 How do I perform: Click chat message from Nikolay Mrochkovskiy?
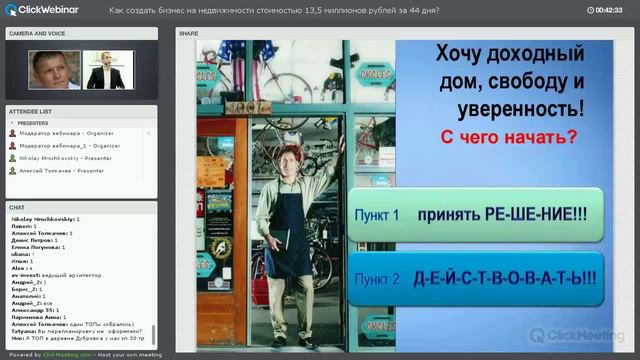point(45,219)
